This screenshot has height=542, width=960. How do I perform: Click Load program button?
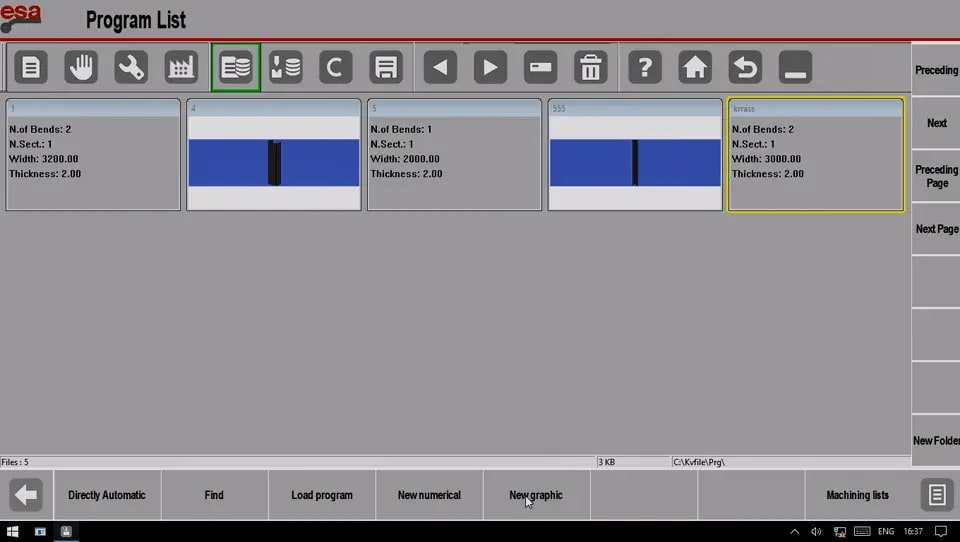pyautogui.click(x=322, y=495)
